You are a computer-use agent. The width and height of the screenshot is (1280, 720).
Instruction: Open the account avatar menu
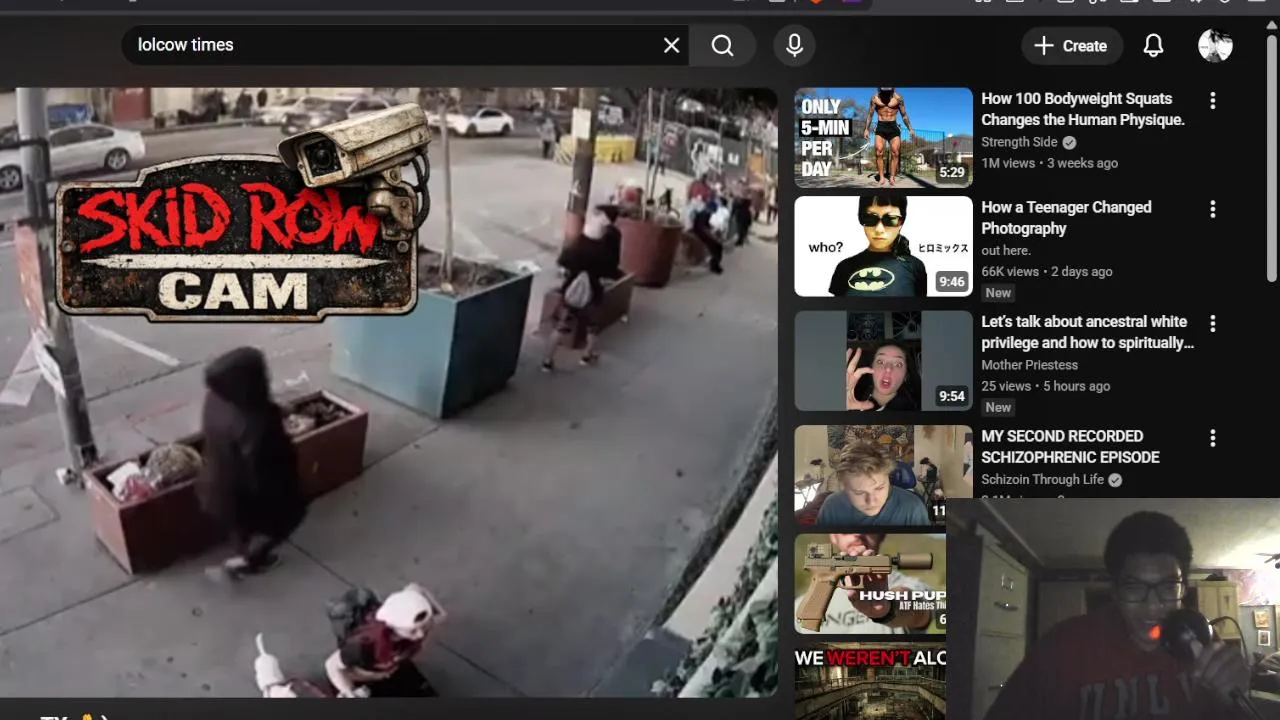click(x=1215, y=46)
